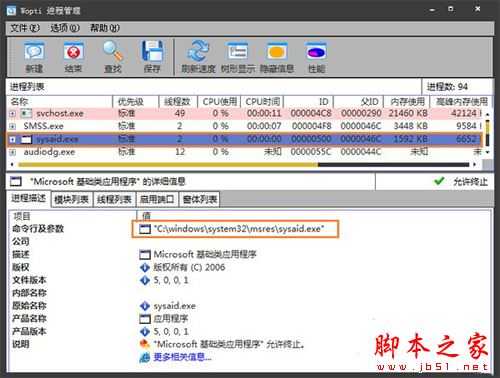Sort by the 优先级 column header
500x378 pixels.
pos(135,102)
